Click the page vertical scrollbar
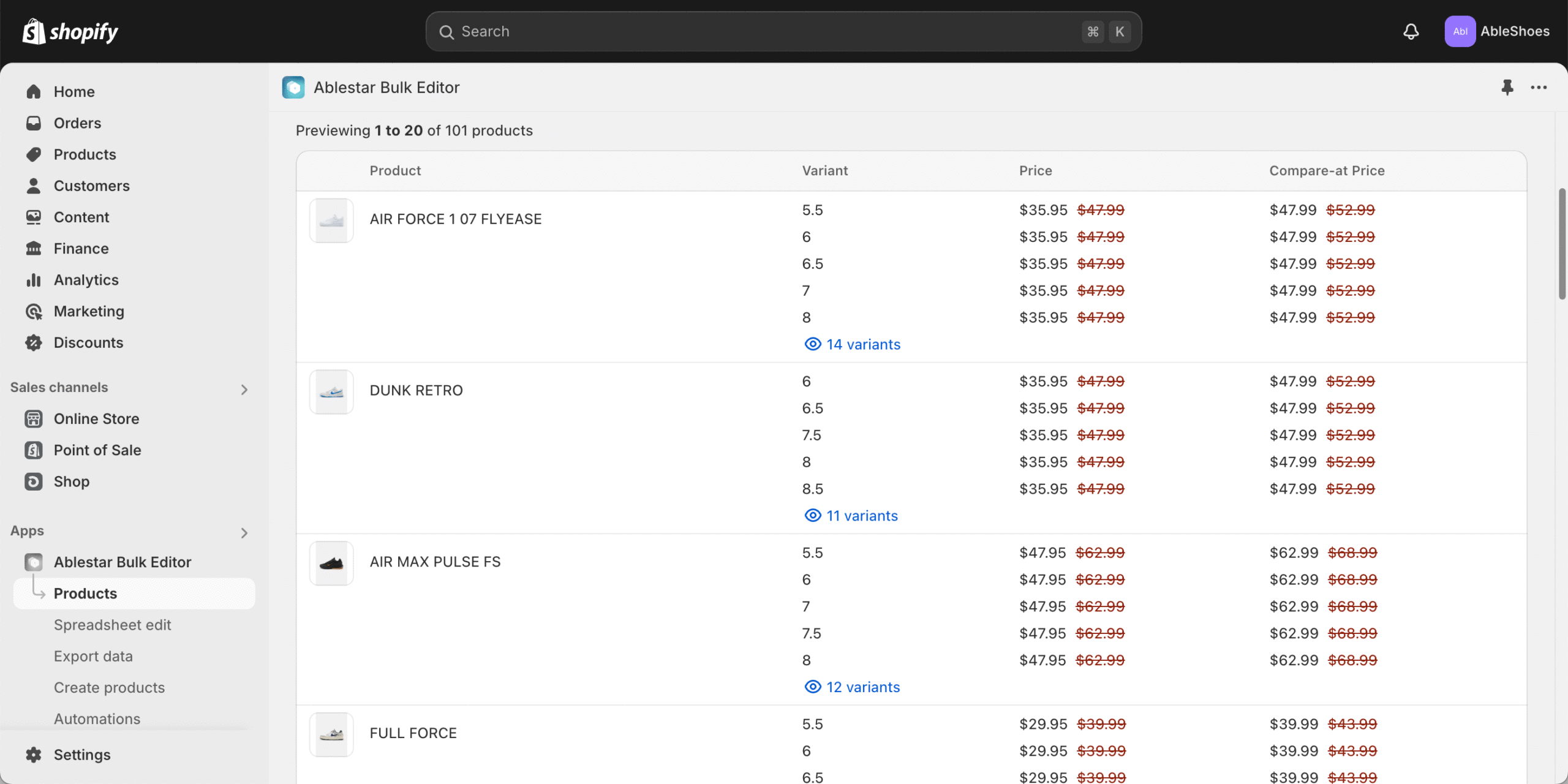1568x784 pixels. click(x=1561, y=245)
